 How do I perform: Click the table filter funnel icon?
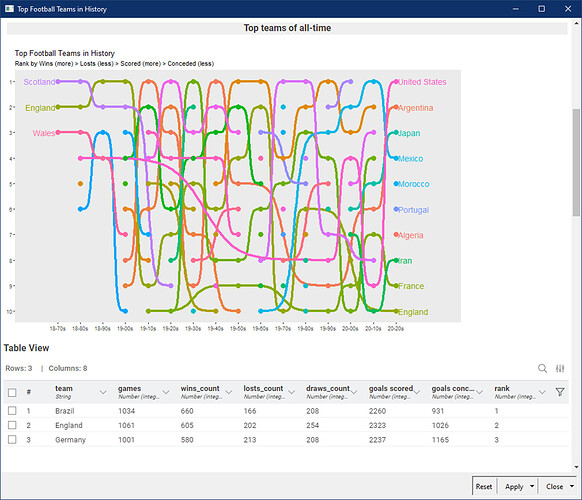[x=560, y=392]
